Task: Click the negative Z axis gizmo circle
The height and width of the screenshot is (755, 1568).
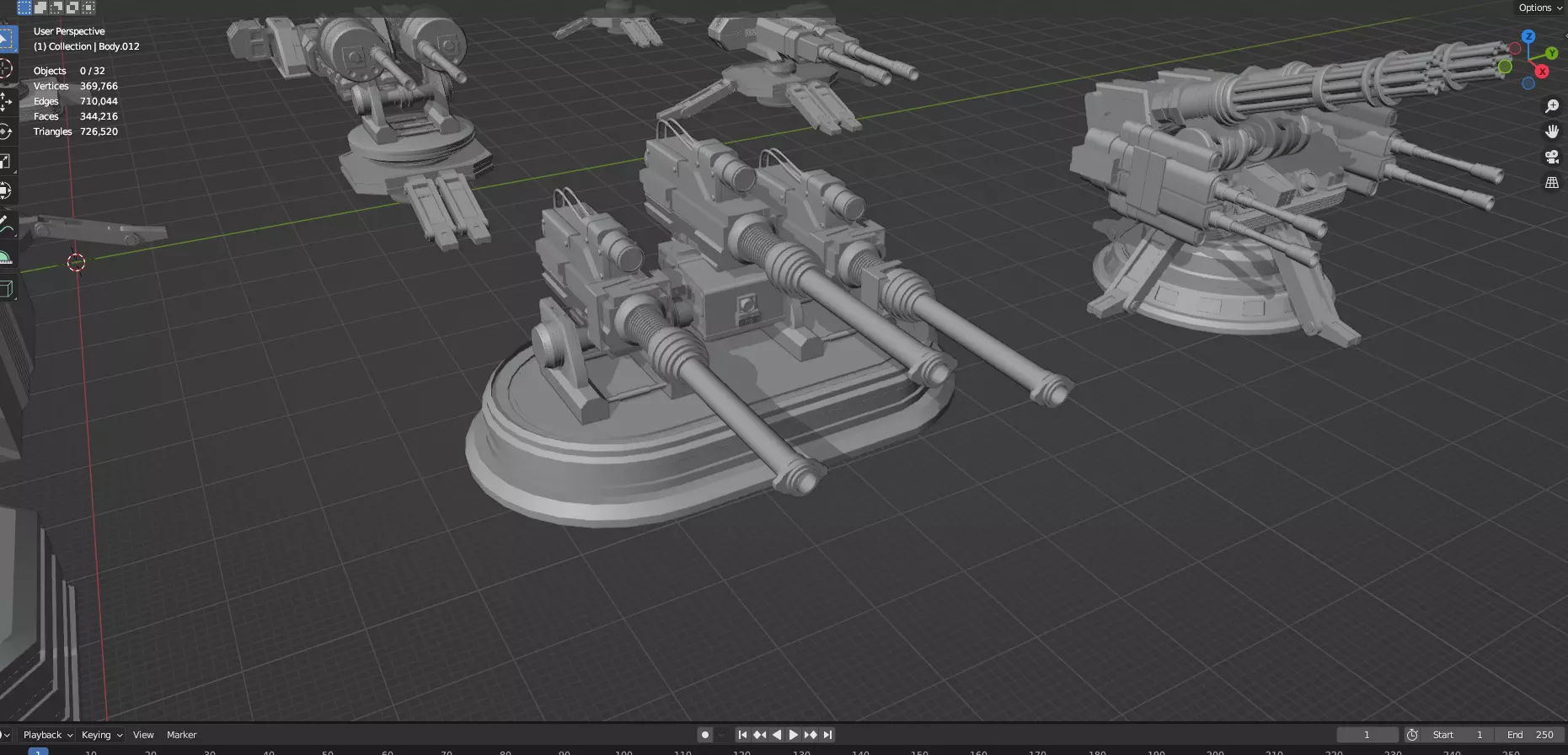Action: click(1528, 83)
